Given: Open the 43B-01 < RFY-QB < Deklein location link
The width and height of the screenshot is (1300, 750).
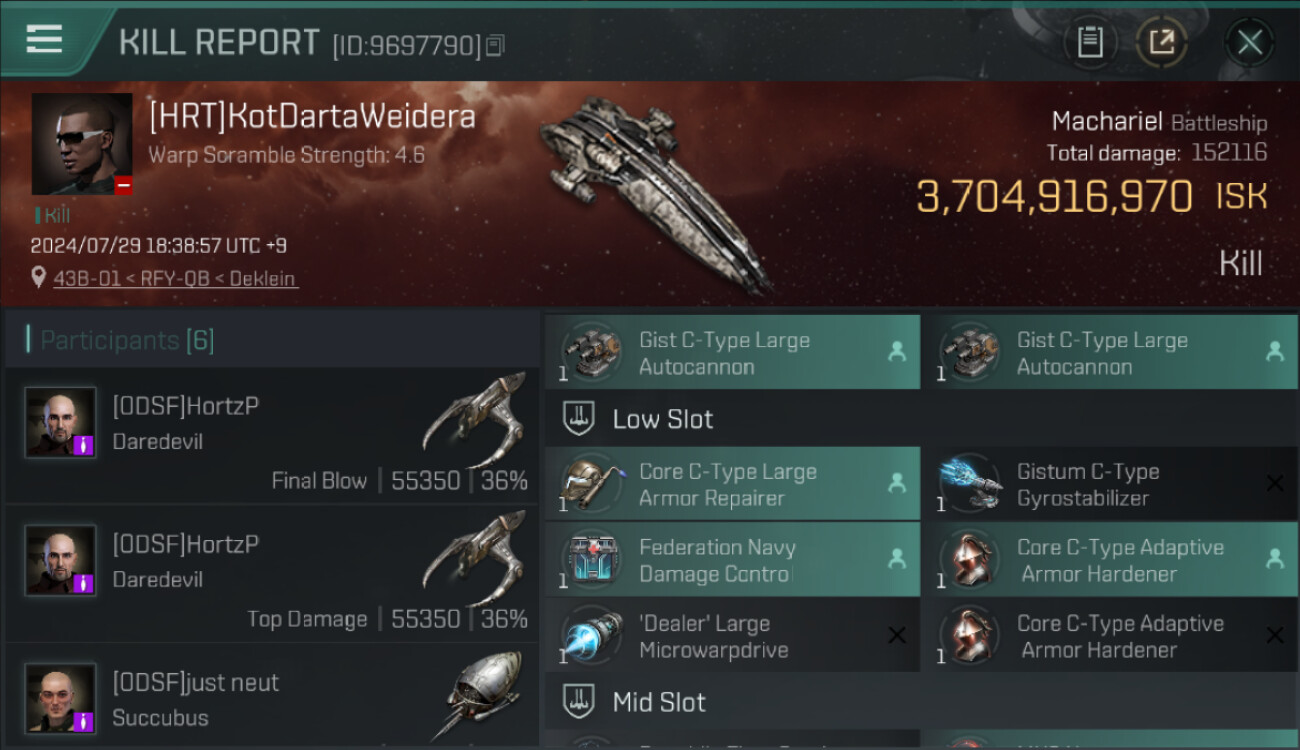Looking at the screenshot, I should click(175, 279).
